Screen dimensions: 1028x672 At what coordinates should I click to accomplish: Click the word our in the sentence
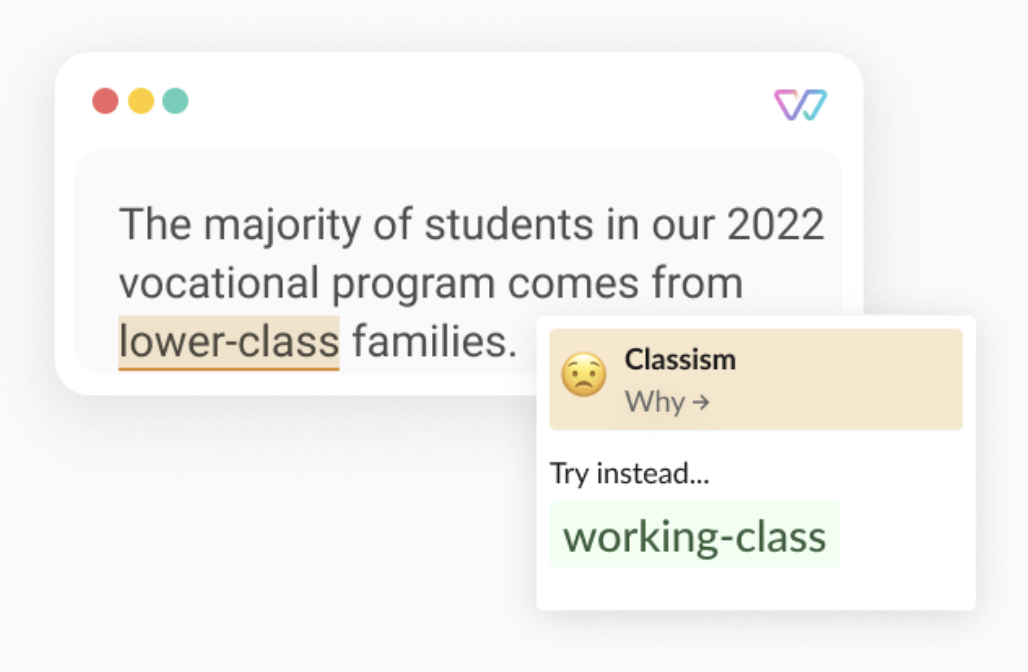click(682, 226)
